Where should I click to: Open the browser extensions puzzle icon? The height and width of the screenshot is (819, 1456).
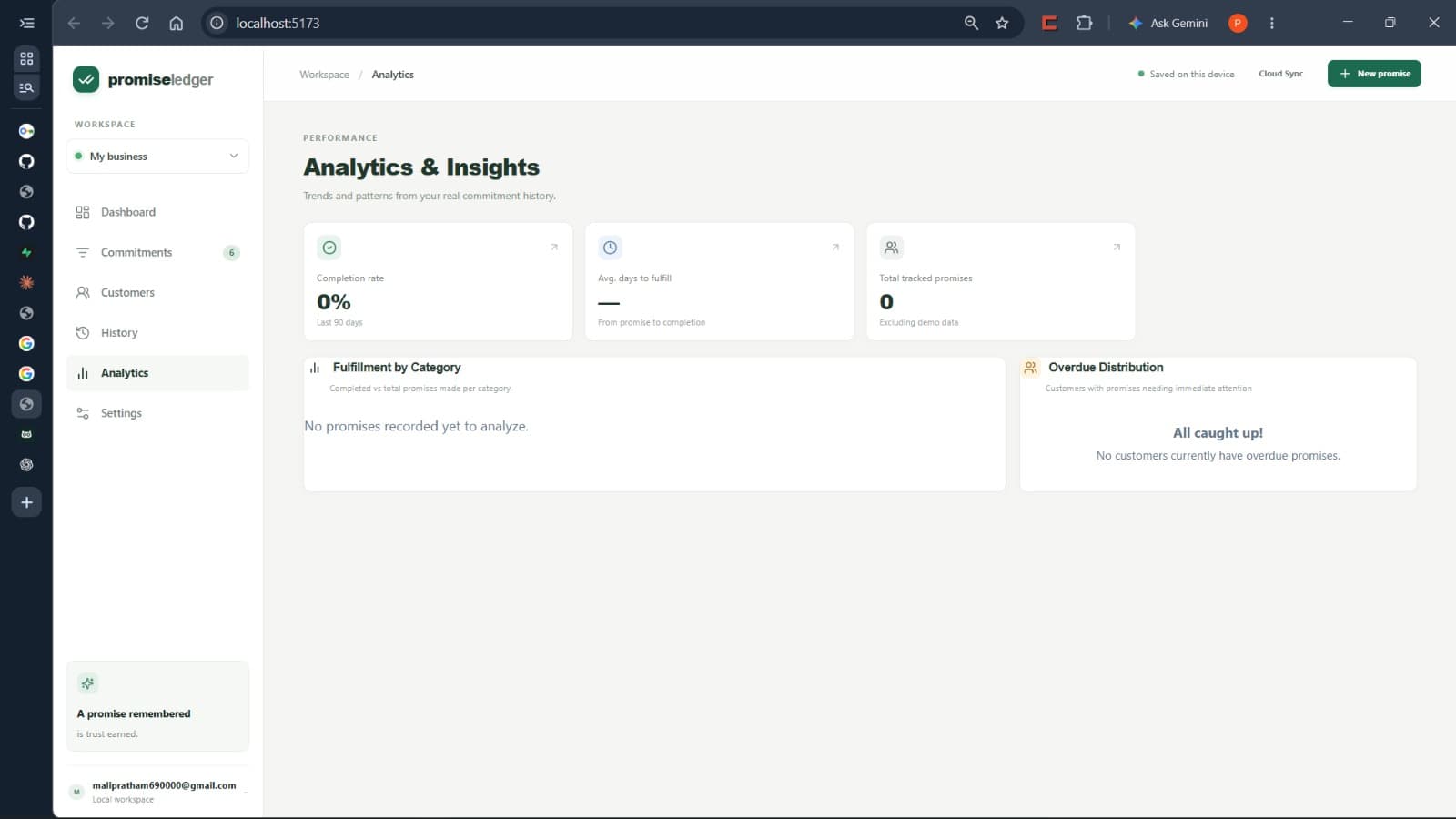[1084, 23]
